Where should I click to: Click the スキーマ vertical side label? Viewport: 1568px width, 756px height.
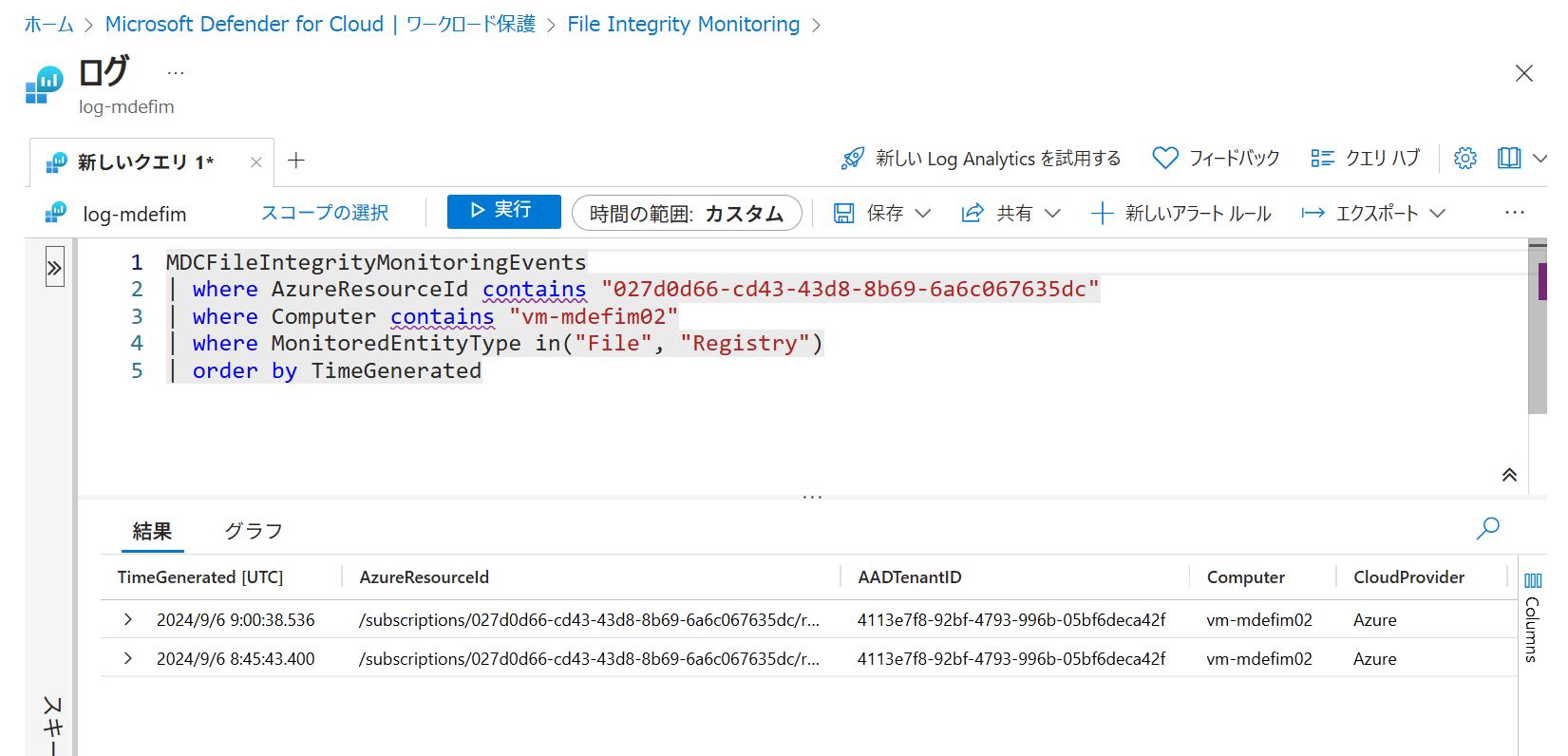53,727
